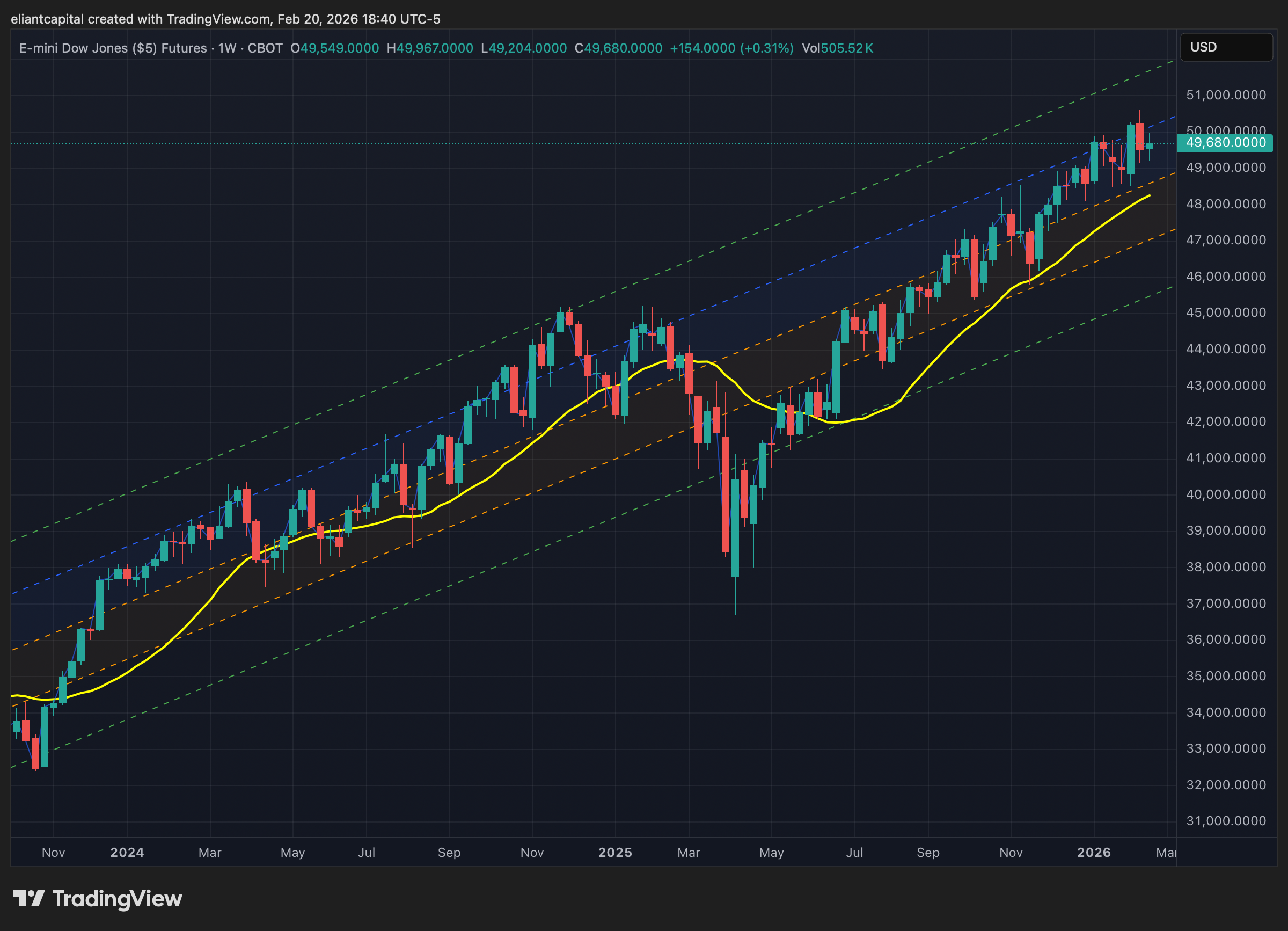The image size is (1288, 931).
Task: Click the +154.0000 (+0.31%) change value
Action: [731, 48]
